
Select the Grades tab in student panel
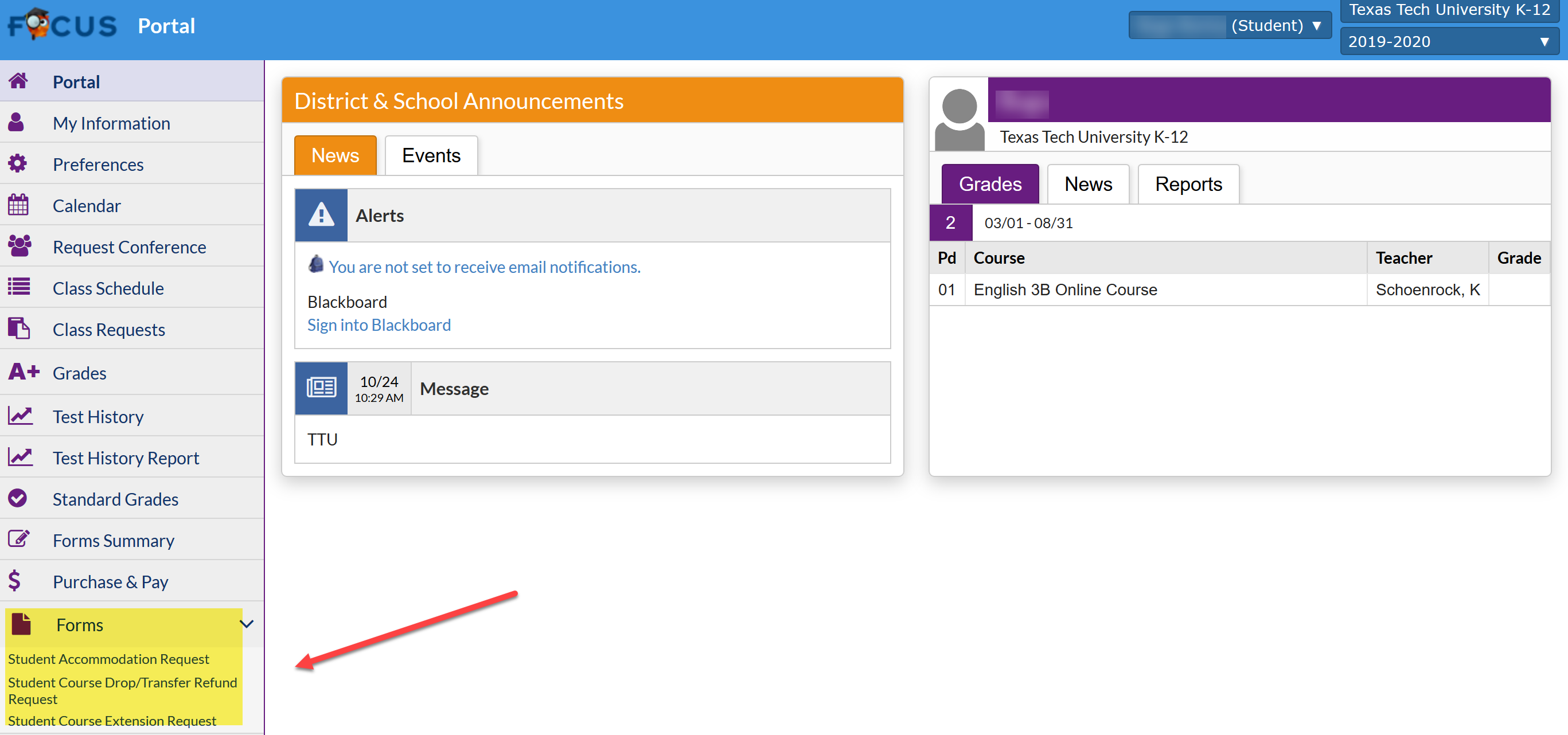[990, 183]
